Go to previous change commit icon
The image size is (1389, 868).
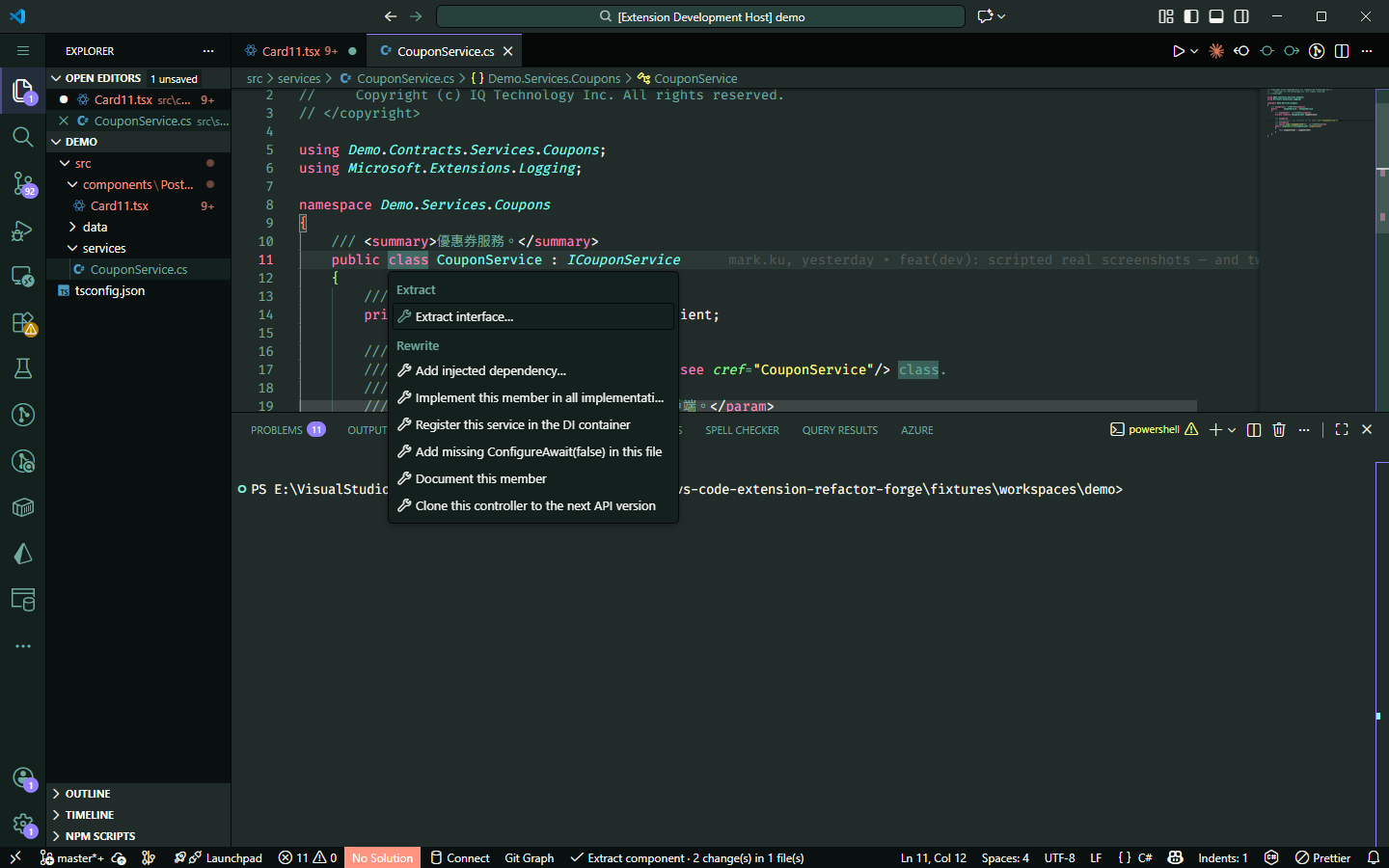tap(1241, 51)
